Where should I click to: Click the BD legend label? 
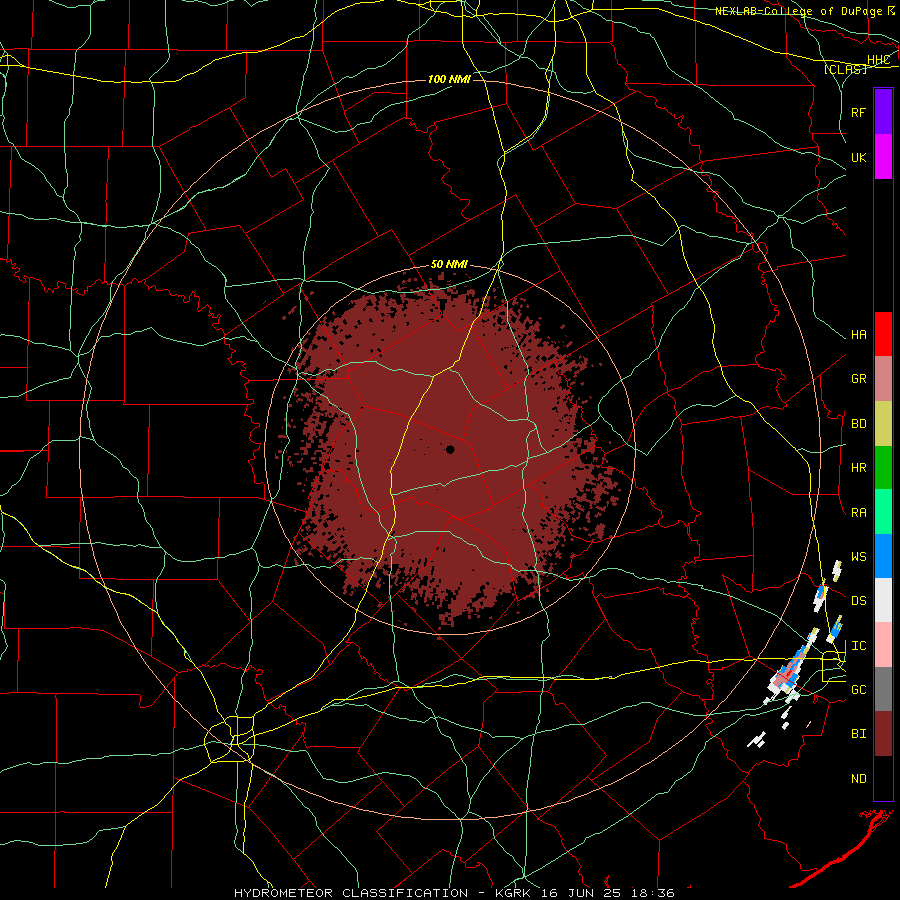[858, 424]
